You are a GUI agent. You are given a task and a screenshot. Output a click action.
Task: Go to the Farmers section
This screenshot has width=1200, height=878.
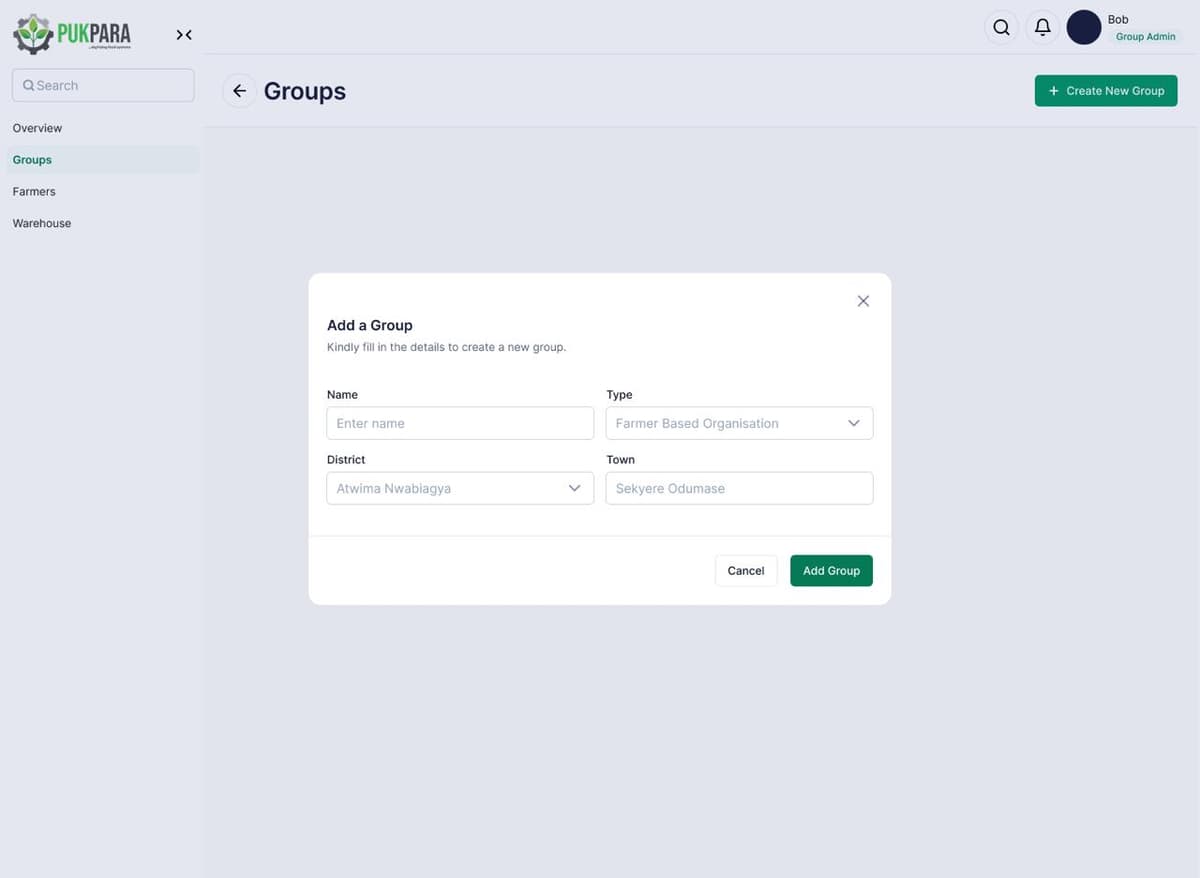point(34,191)
